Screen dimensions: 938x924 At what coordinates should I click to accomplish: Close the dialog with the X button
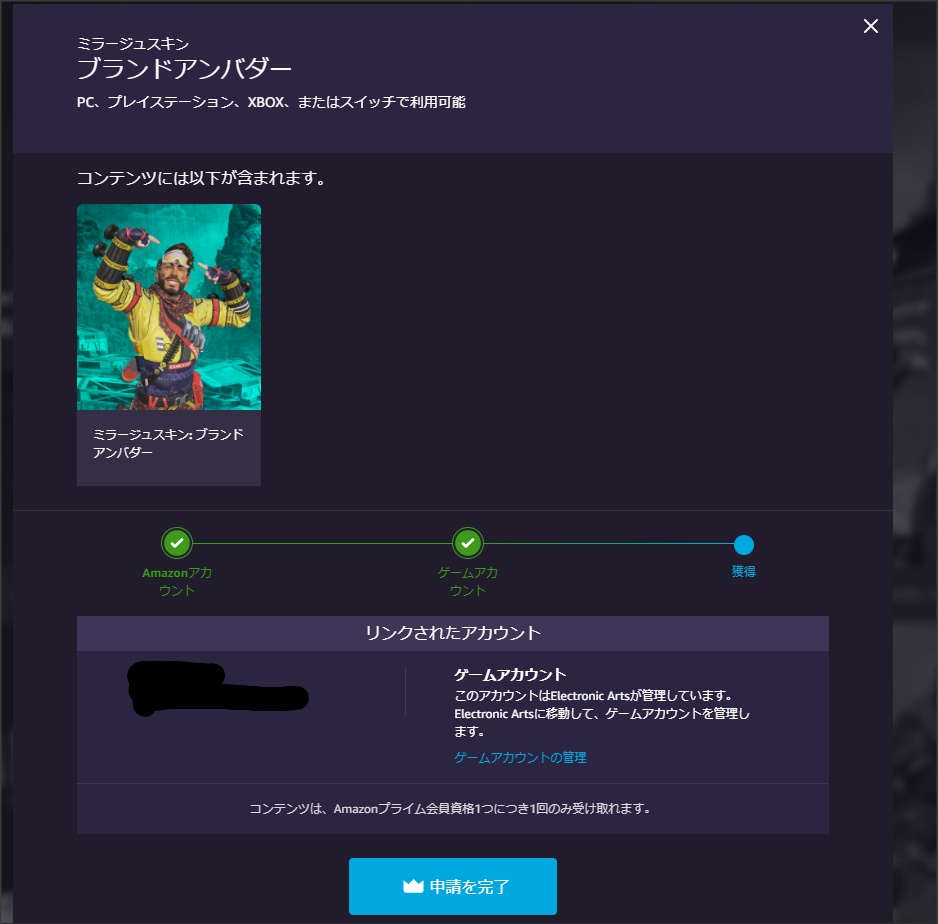[870, 26]
